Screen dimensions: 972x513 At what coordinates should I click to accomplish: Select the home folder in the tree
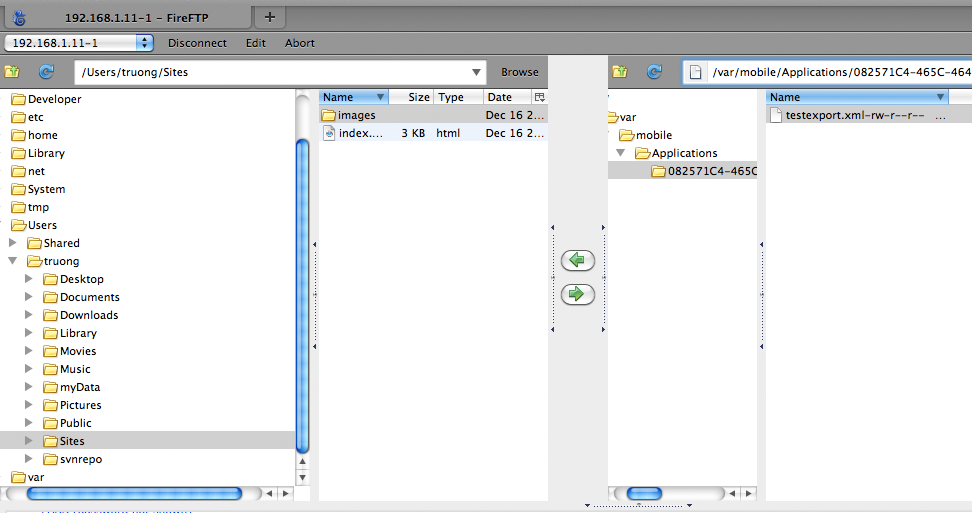[x=42, y=135]
